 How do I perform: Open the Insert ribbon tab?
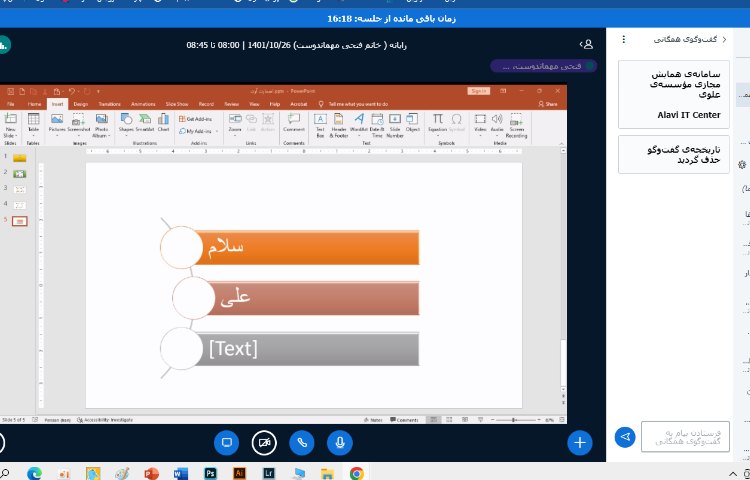pos(58,103)
